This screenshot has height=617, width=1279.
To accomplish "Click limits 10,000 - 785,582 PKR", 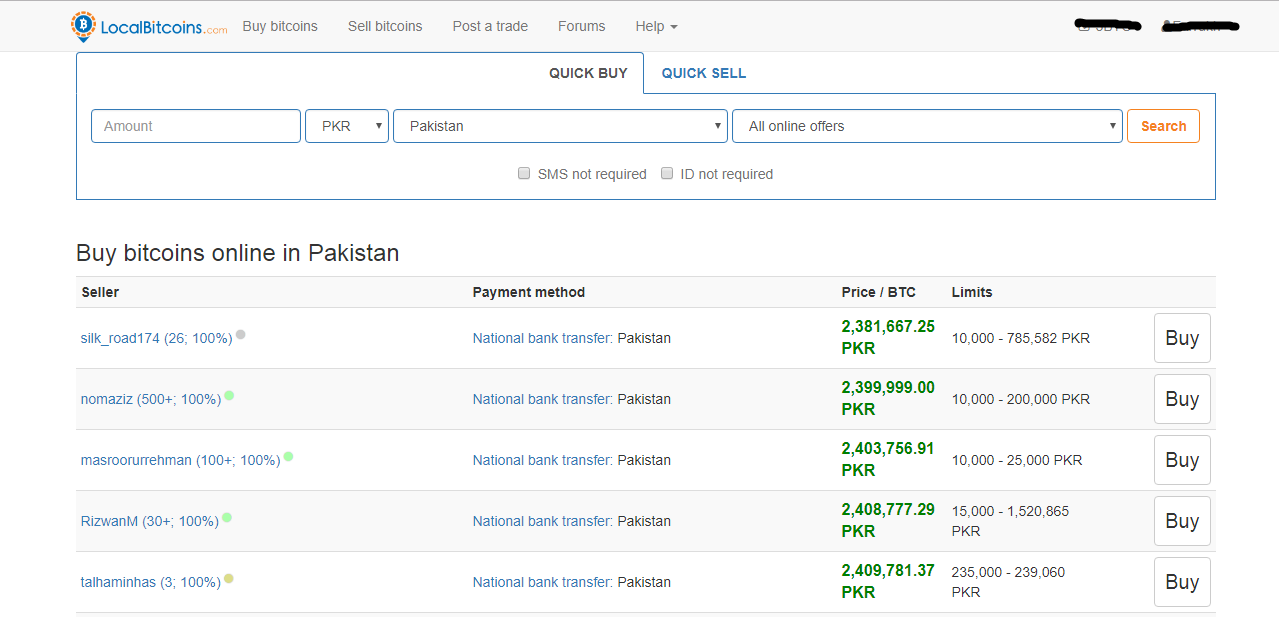I will pos(1021,338).
